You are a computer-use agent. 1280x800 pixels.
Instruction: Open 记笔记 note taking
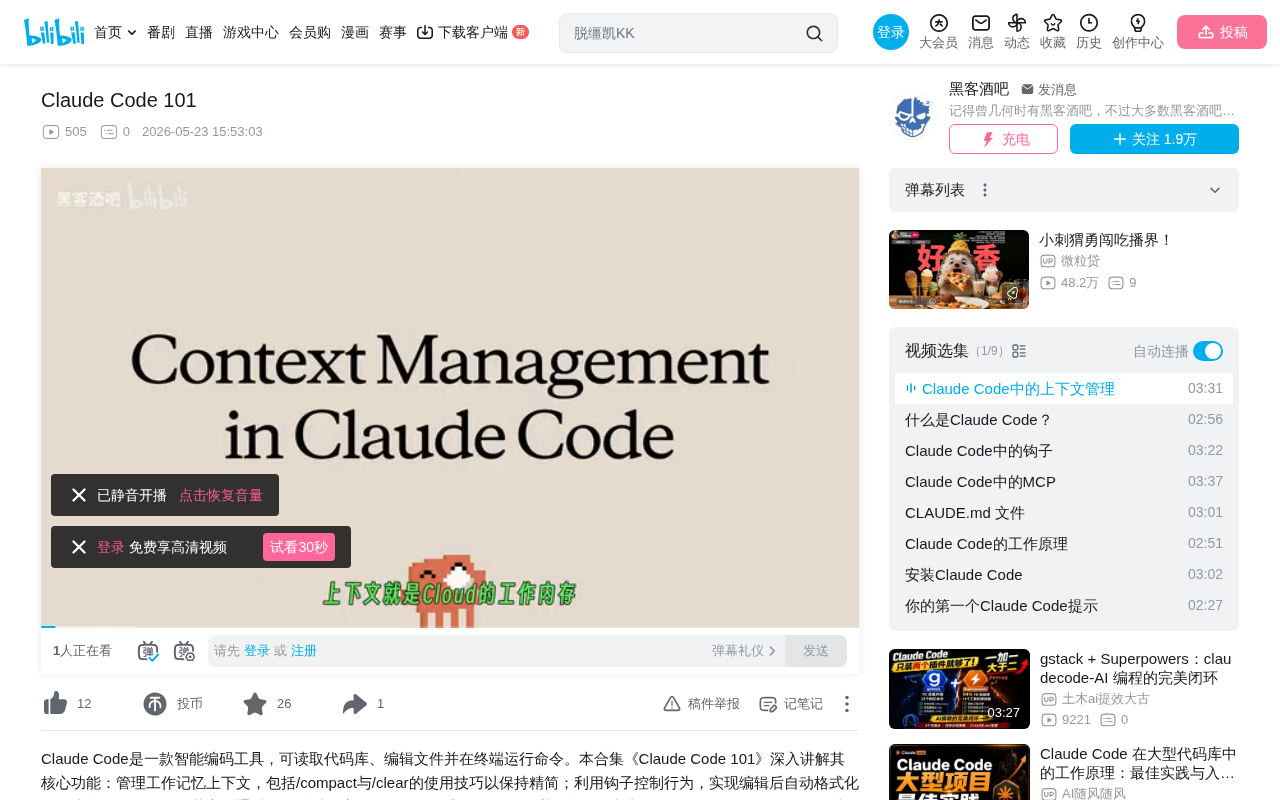pos(791,704)
